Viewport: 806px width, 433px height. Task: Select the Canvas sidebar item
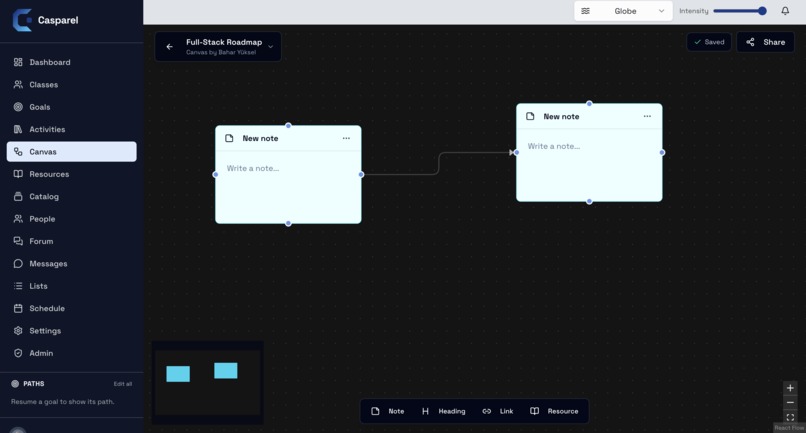point(71,152)
